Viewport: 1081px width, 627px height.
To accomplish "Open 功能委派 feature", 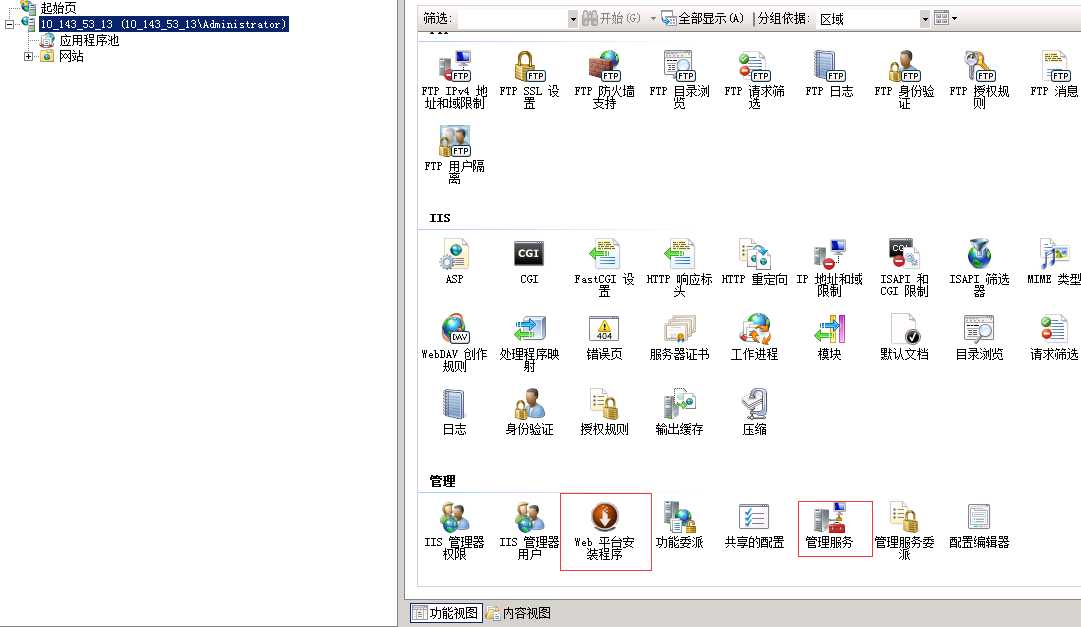I will tap(679, 526).
